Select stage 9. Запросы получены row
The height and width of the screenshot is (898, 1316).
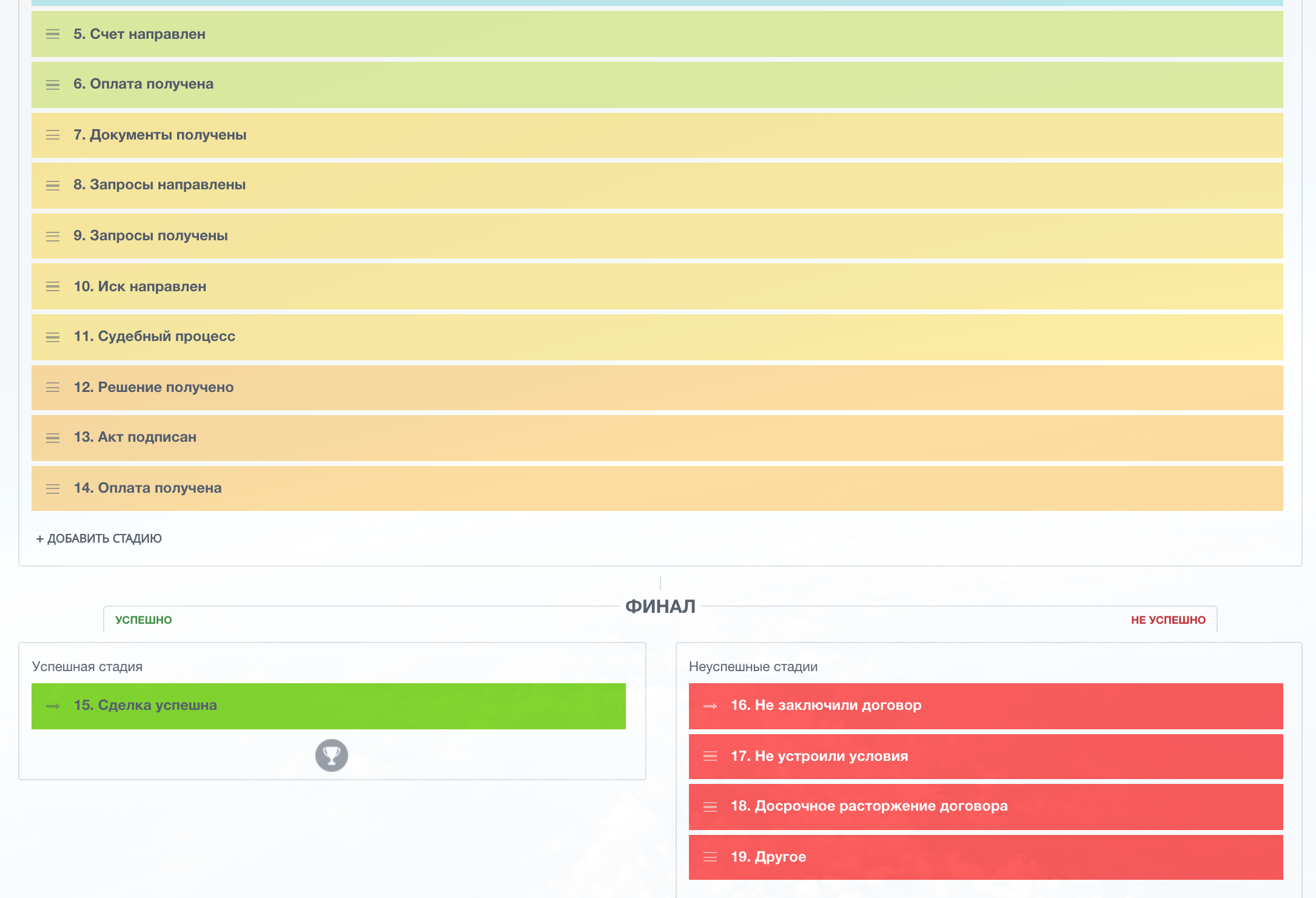(x=150, y=235)
